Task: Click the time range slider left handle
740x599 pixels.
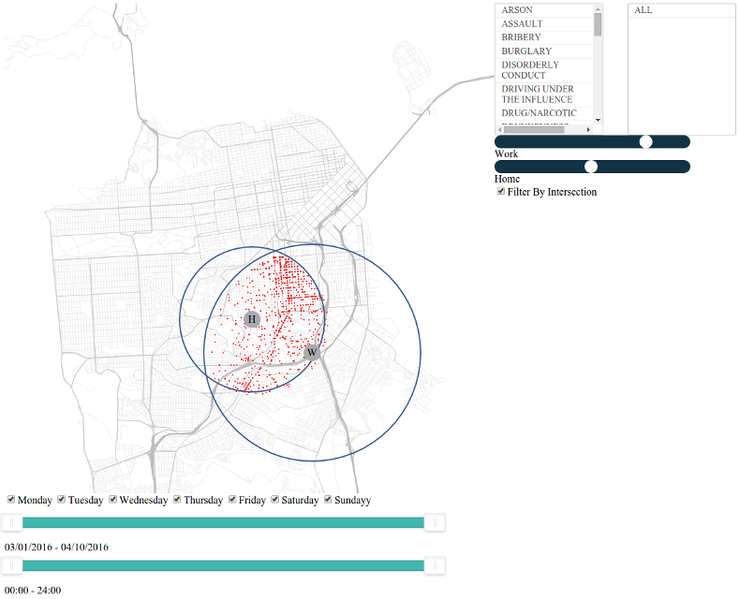Action: (x=12, y=565)
